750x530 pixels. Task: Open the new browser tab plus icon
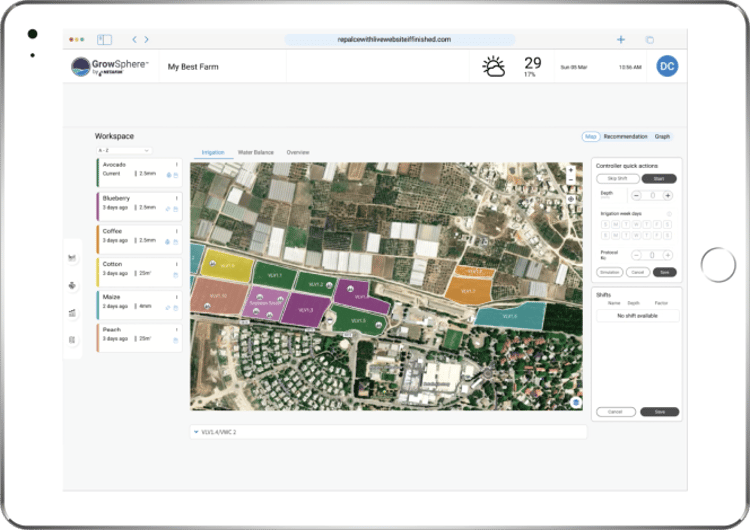(621, 40)
